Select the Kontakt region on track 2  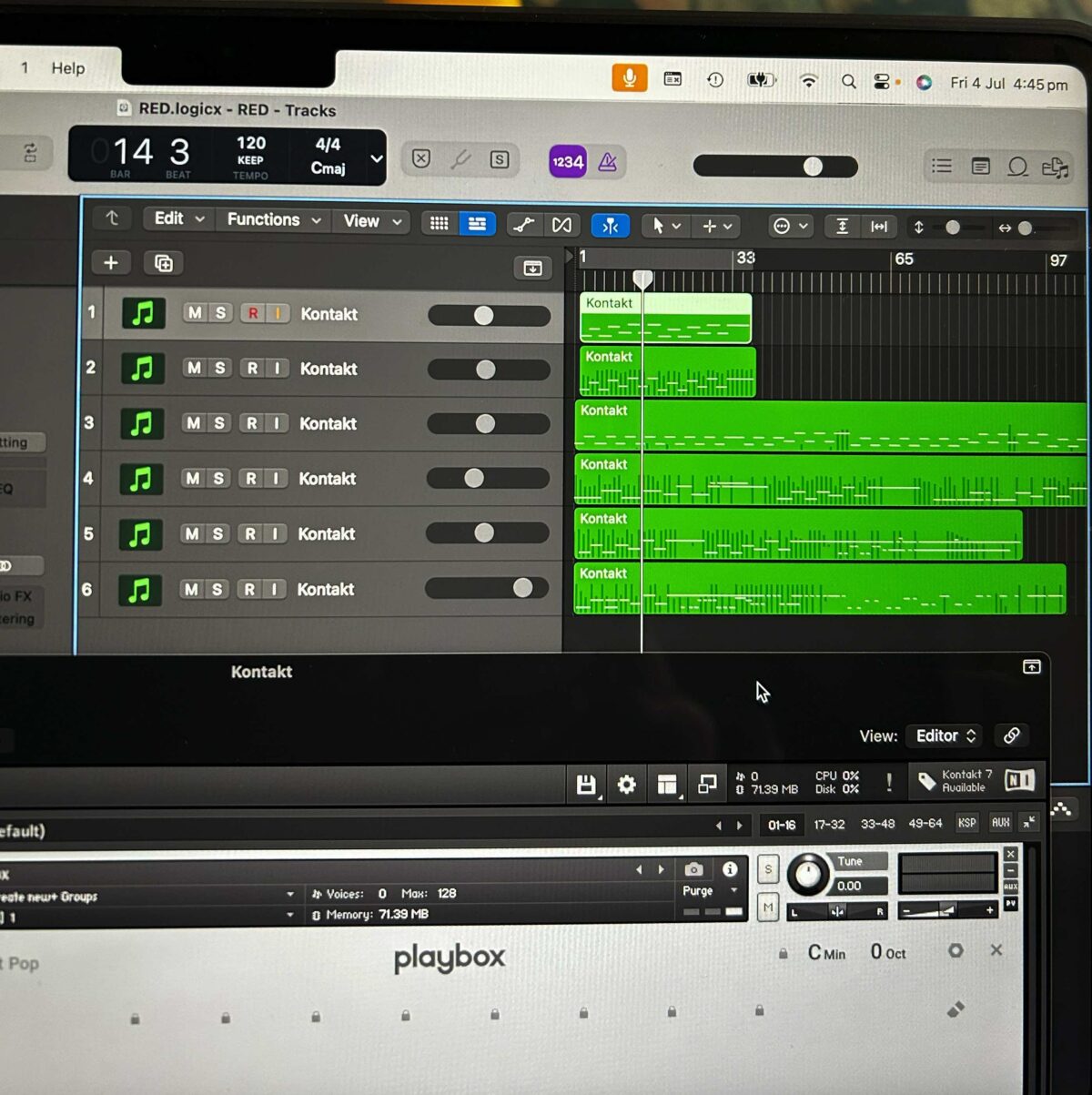[668, 370]
